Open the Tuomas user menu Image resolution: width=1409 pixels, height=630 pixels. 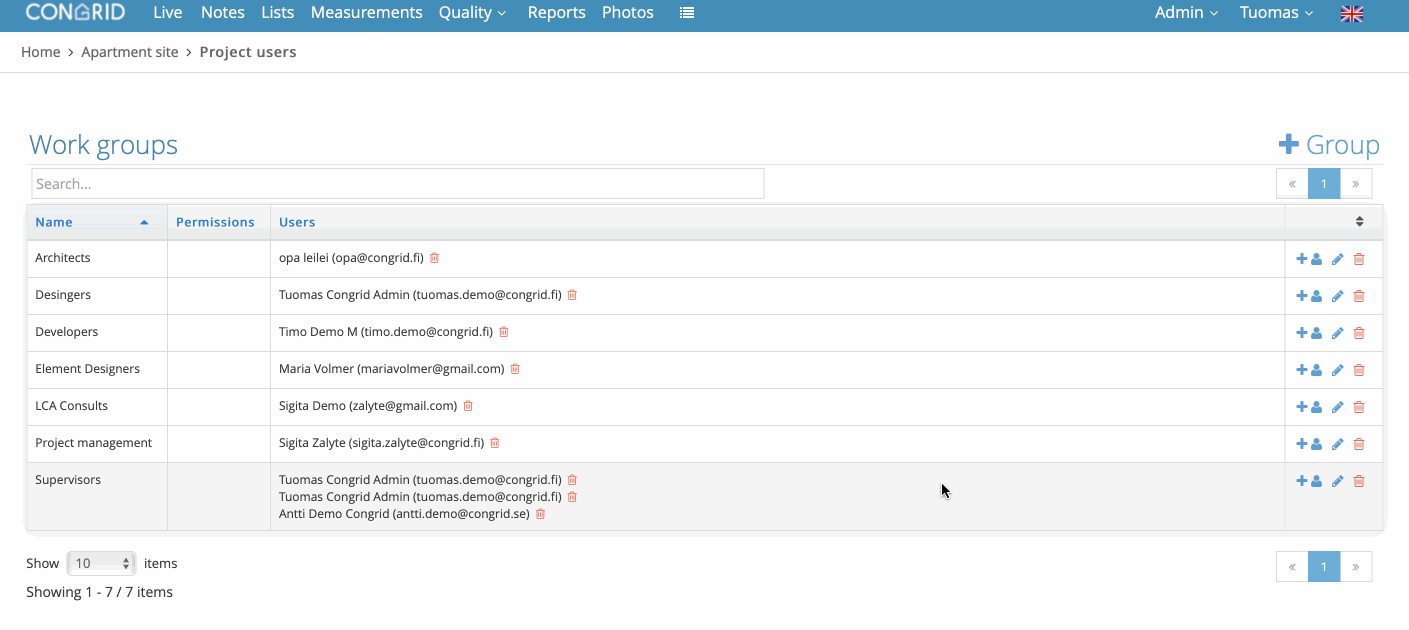coord(1276,13)
